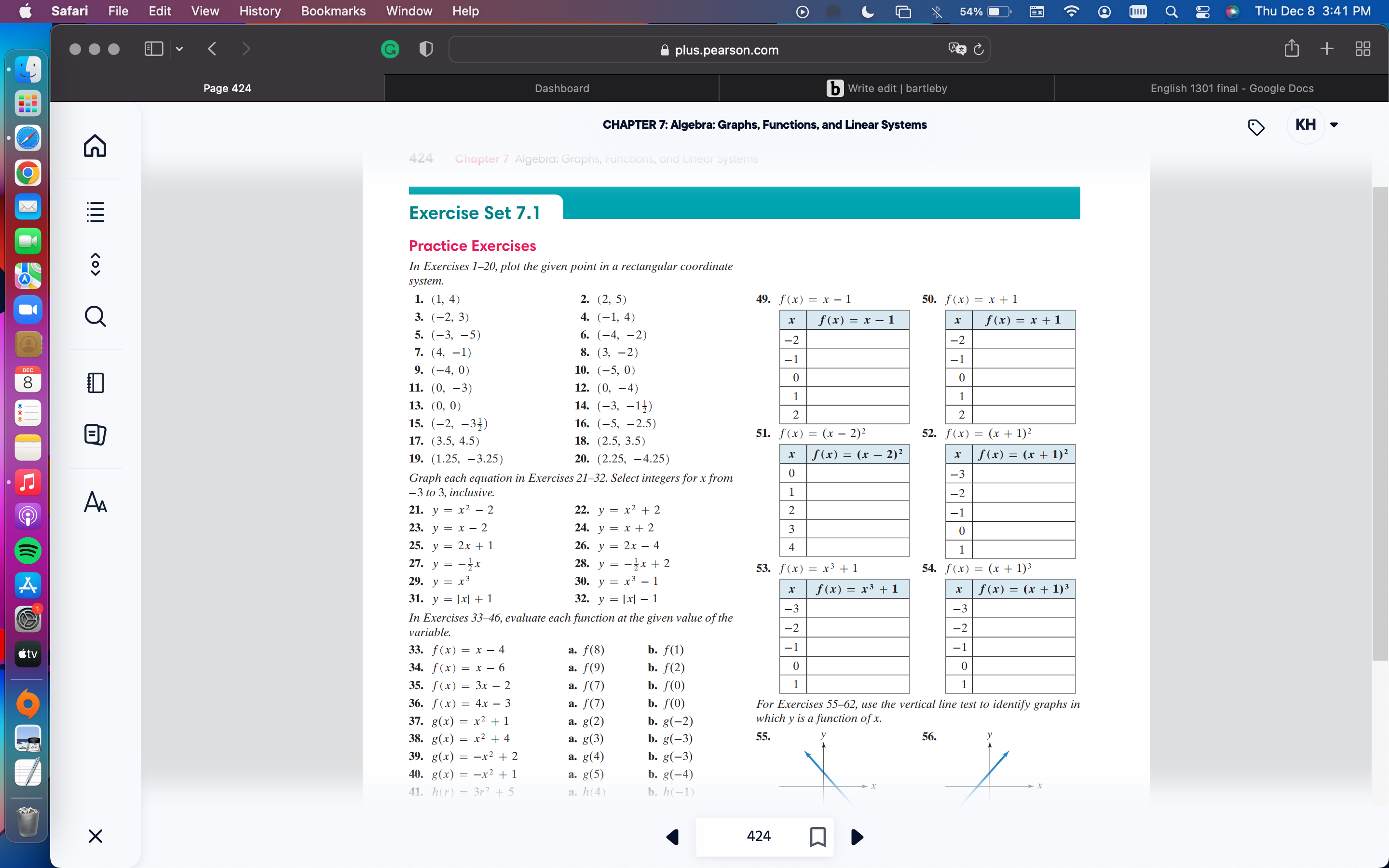Toggle the bookmark for page 424

[x=817, y=837]
